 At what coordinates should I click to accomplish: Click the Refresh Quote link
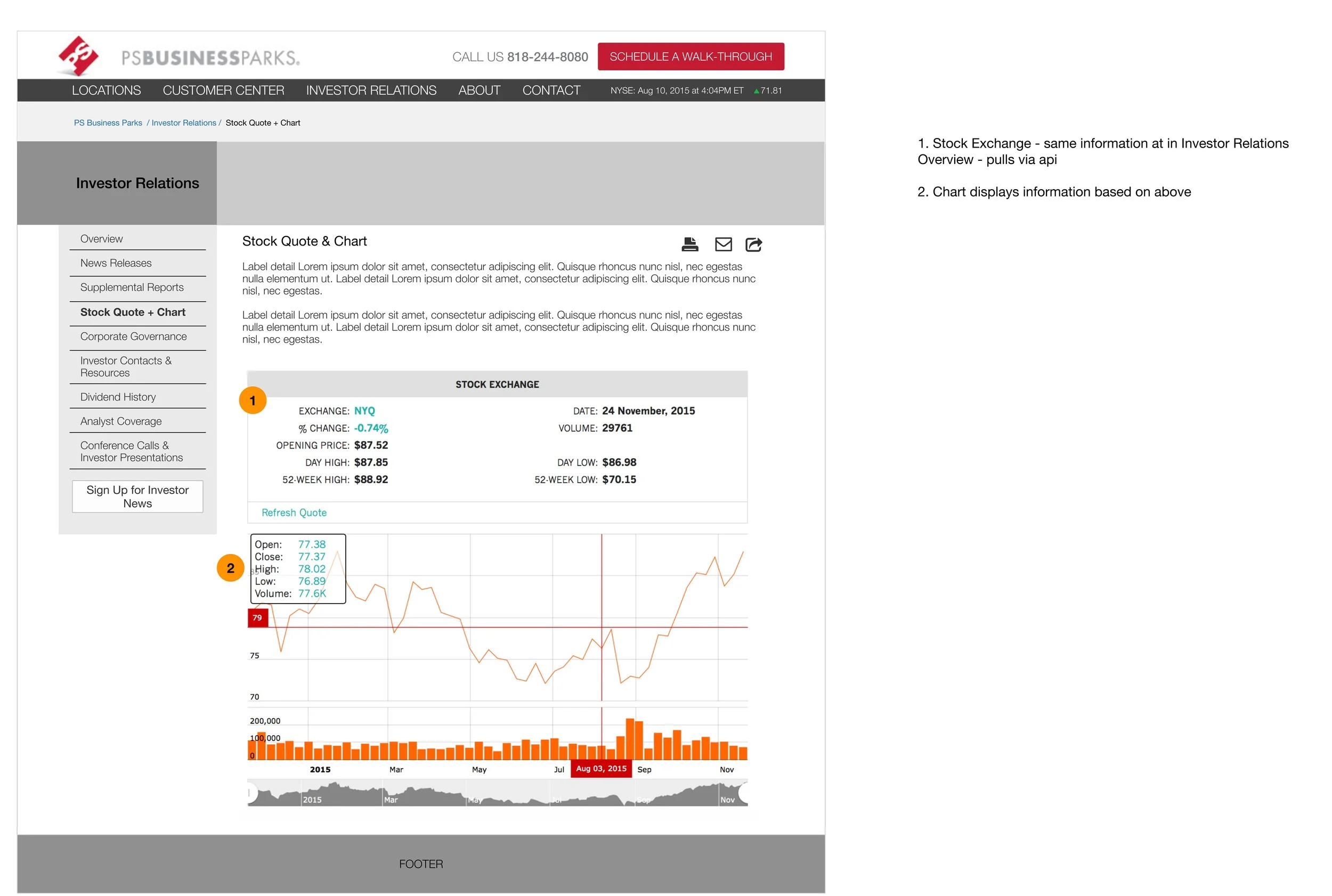coord(294,512)
